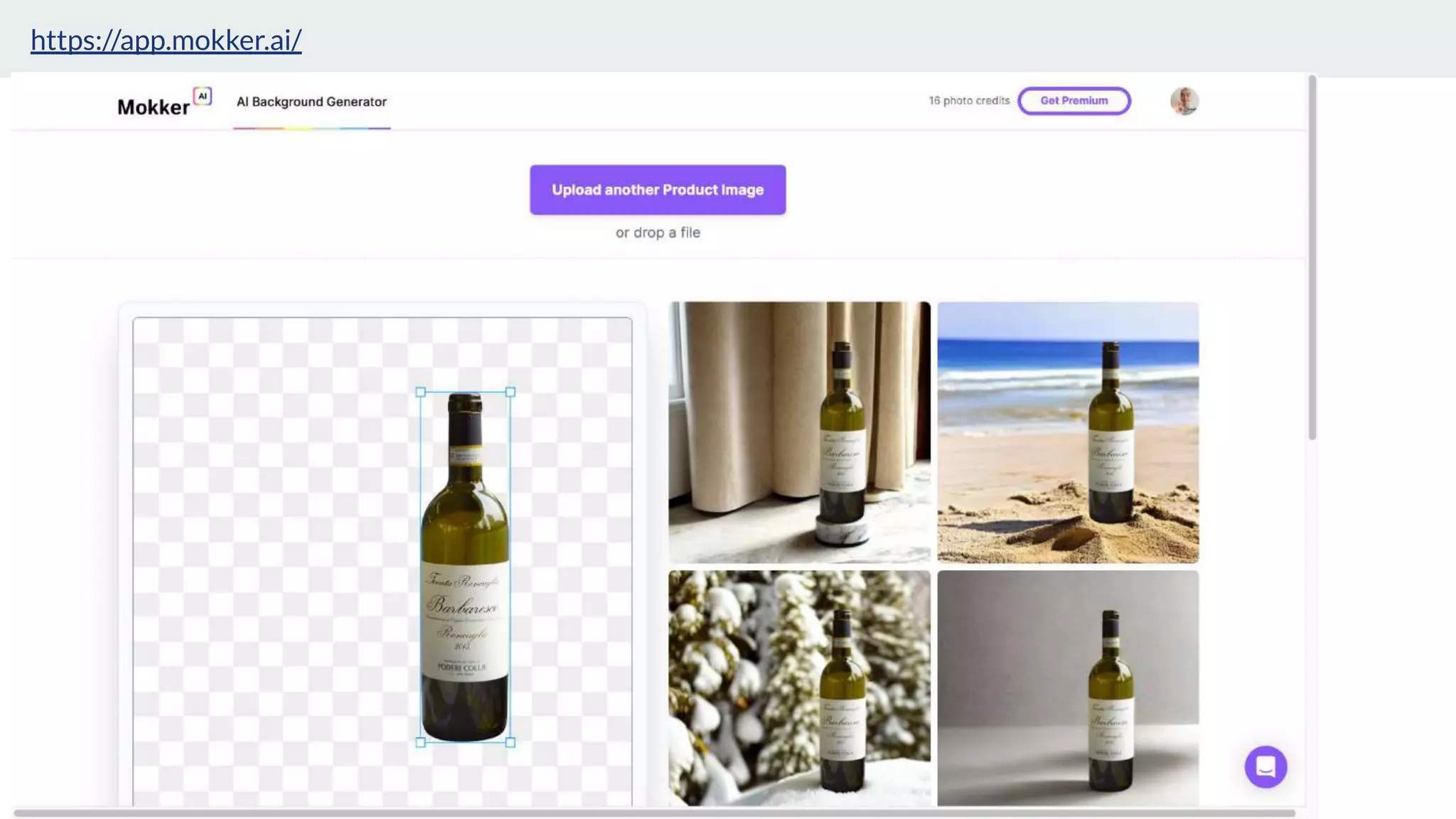Open the app.mokker.ai link

(x=166, y=41)
